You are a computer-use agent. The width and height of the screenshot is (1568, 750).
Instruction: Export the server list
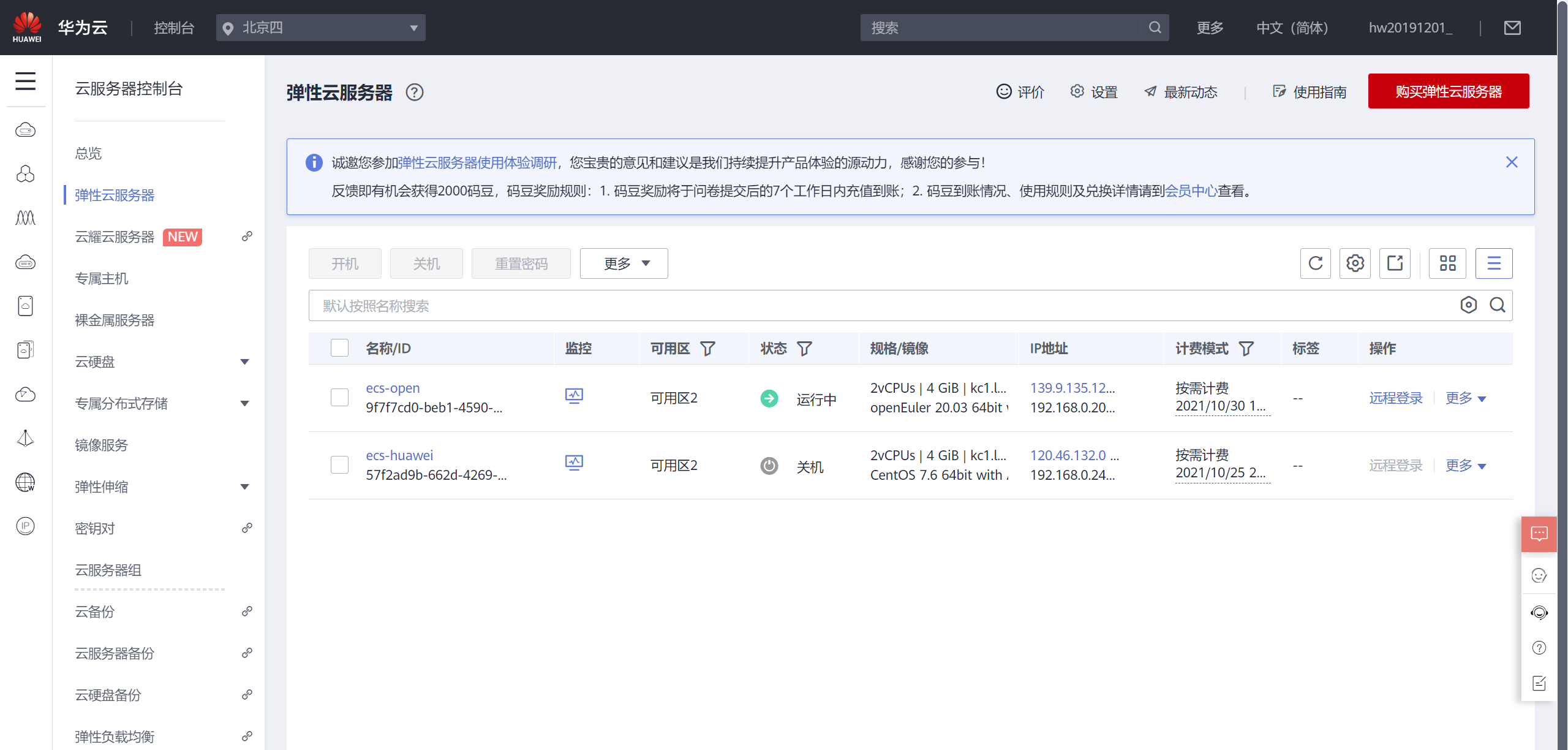coord(1395,263)
